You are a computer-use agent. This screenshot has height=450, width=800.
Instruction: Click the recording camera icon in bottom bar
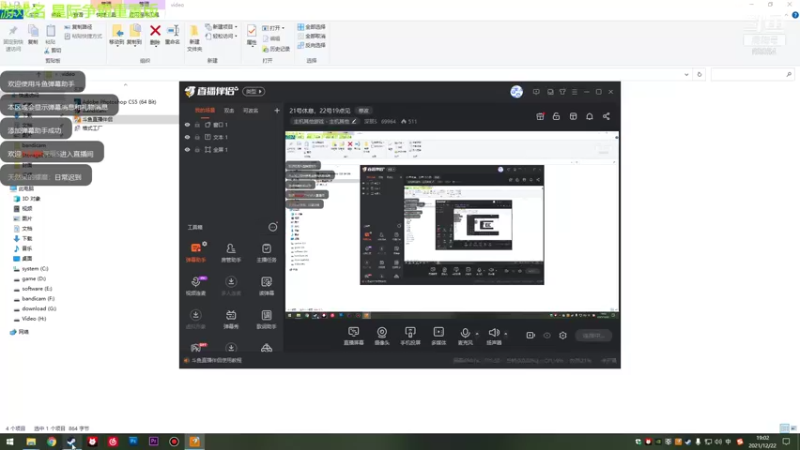coord(530,335)
